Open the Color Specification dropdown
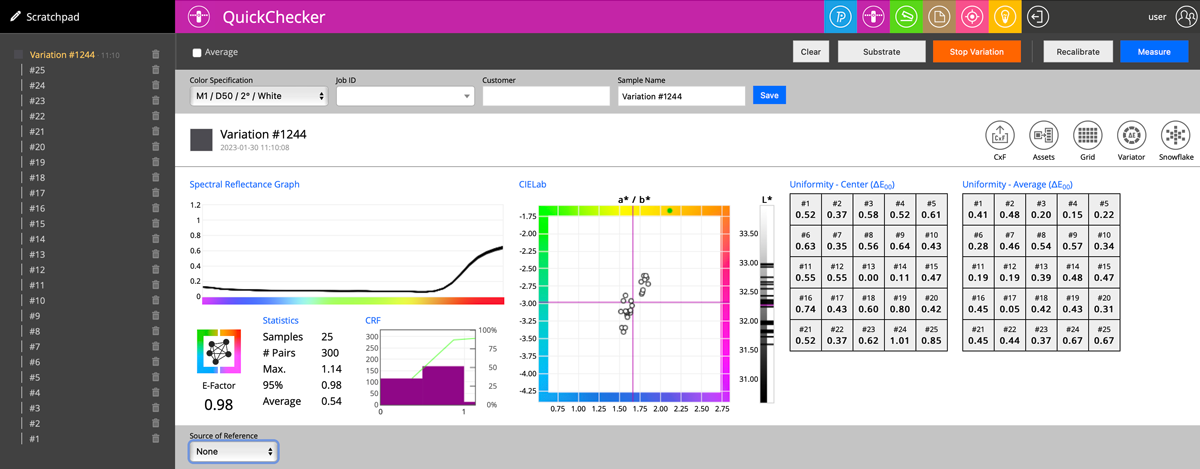The height and width of the screenshot is (469, 1200). point(259,96)
